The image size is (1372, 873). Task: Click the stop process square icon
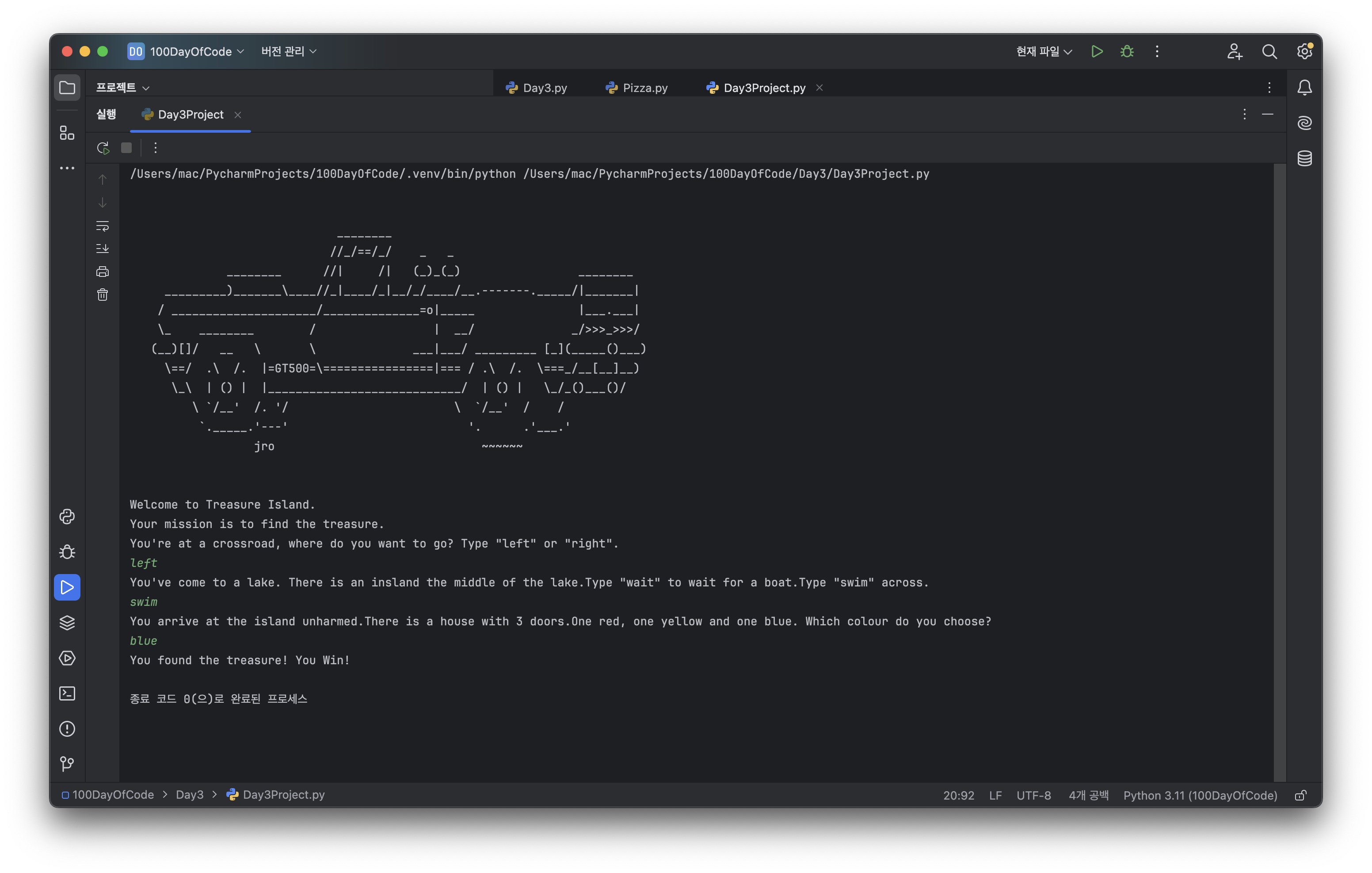[x=126, y=148]
